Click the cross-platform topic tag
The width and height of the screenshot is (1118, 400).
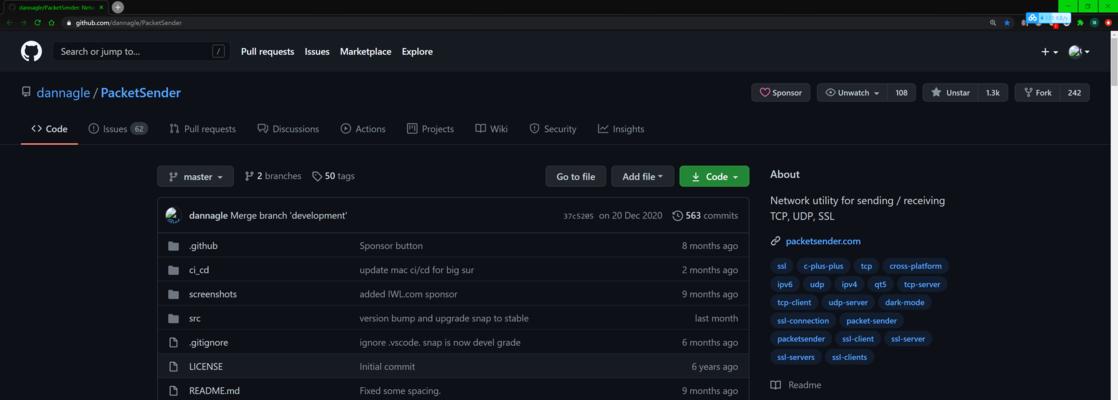[x=916, y=266]
